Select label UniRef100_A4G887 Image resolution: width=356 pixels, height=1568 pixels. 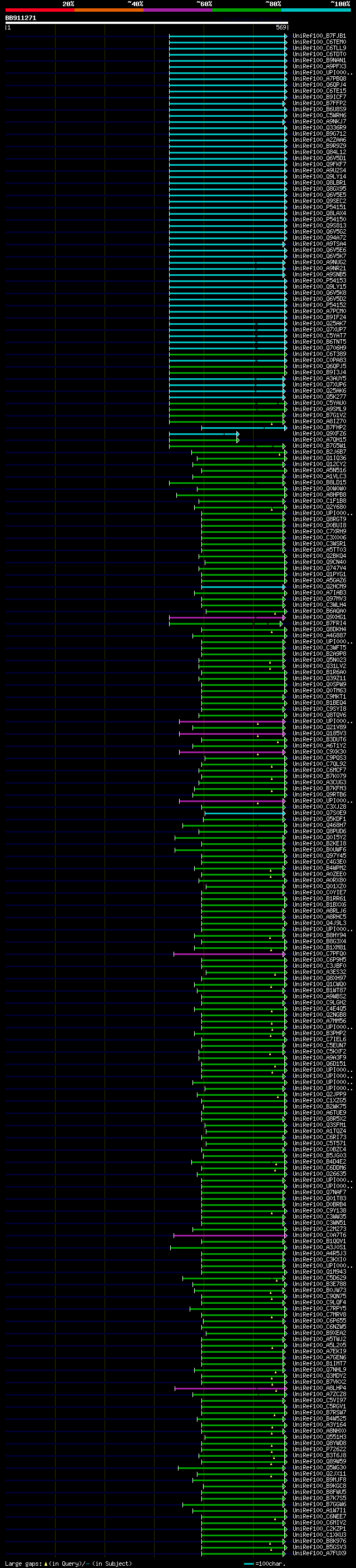click(x=319, y=635)
